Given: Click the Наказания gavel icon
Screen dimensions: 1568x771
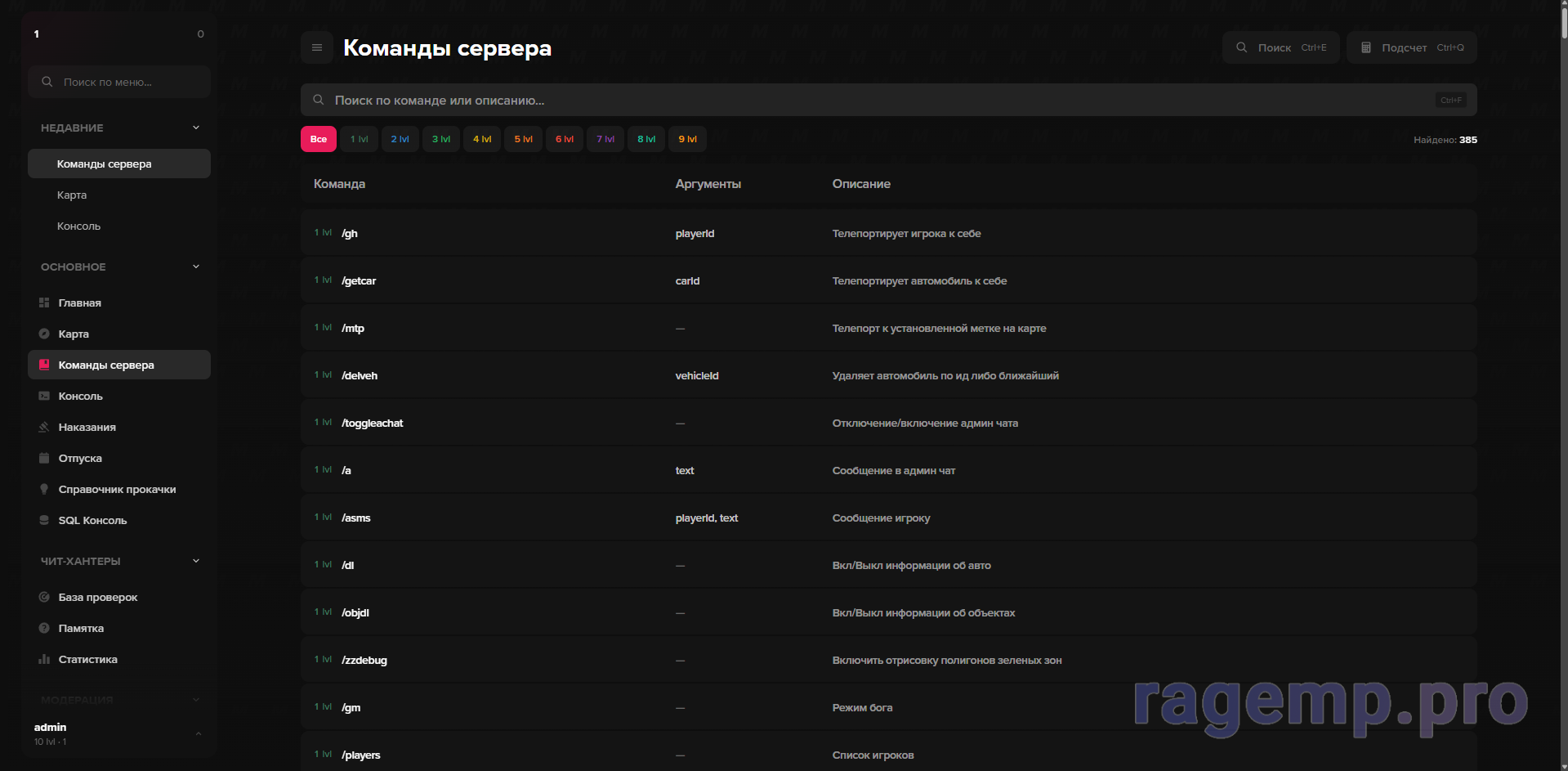Looking at the screenshot, I should tap(44, 427).
